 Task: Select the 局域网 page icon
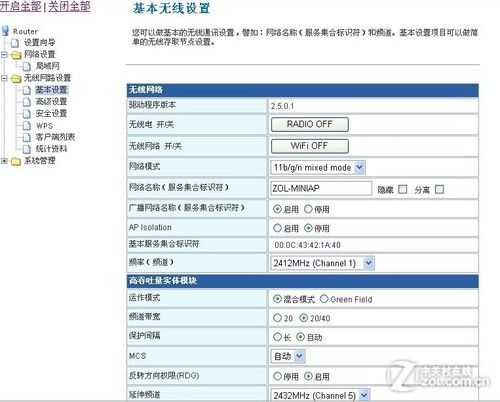(x=27, y=66)
